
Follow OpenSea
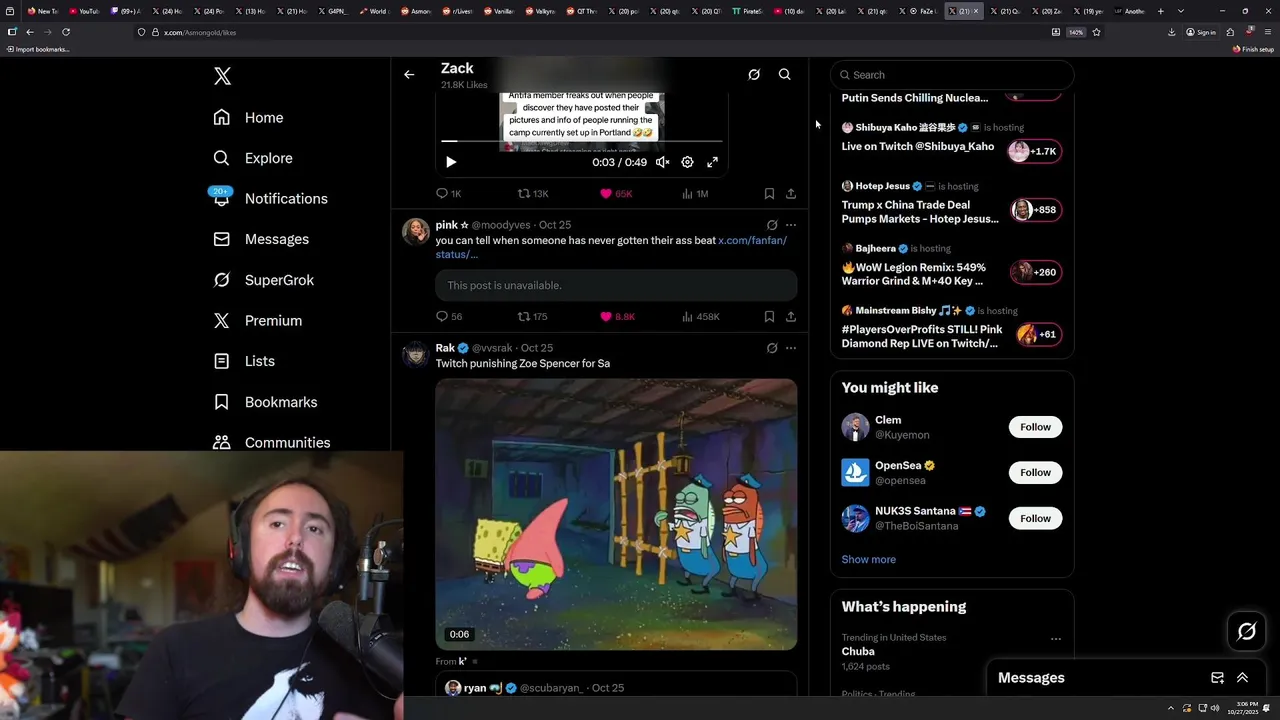1035,472
